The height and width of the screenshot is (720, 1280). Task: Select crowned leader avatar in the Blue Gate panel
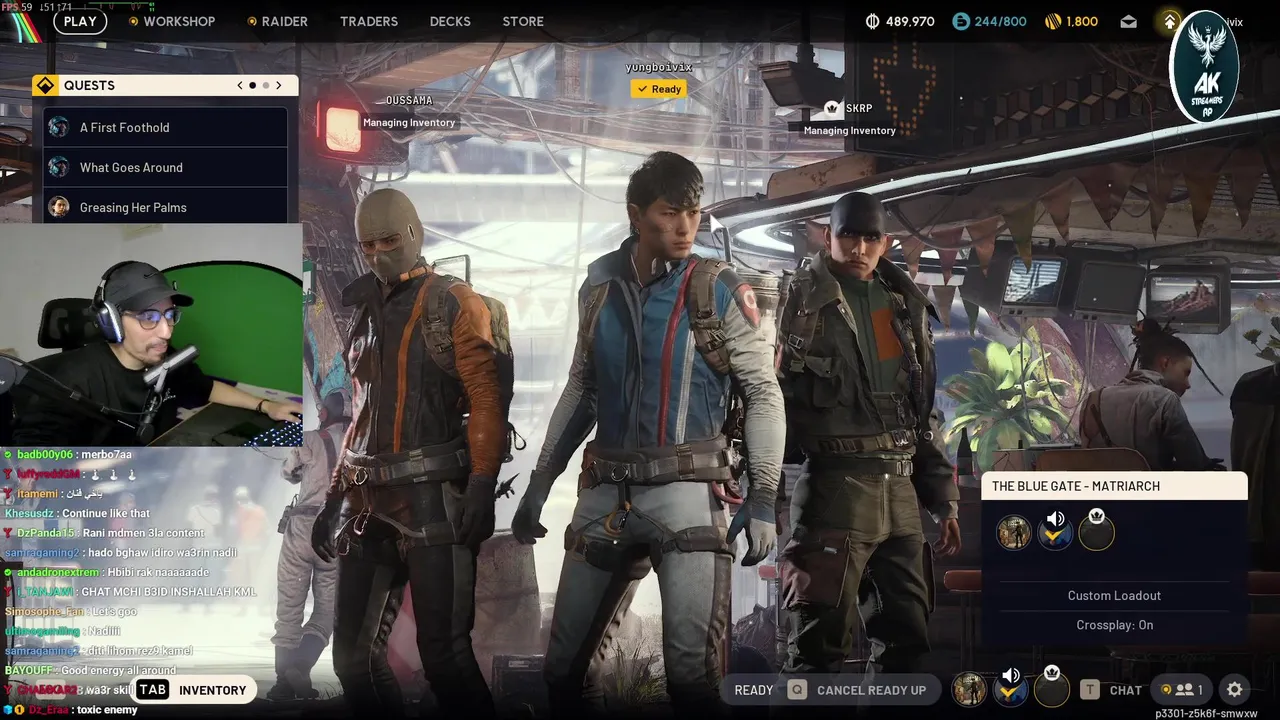point(1096,533)
